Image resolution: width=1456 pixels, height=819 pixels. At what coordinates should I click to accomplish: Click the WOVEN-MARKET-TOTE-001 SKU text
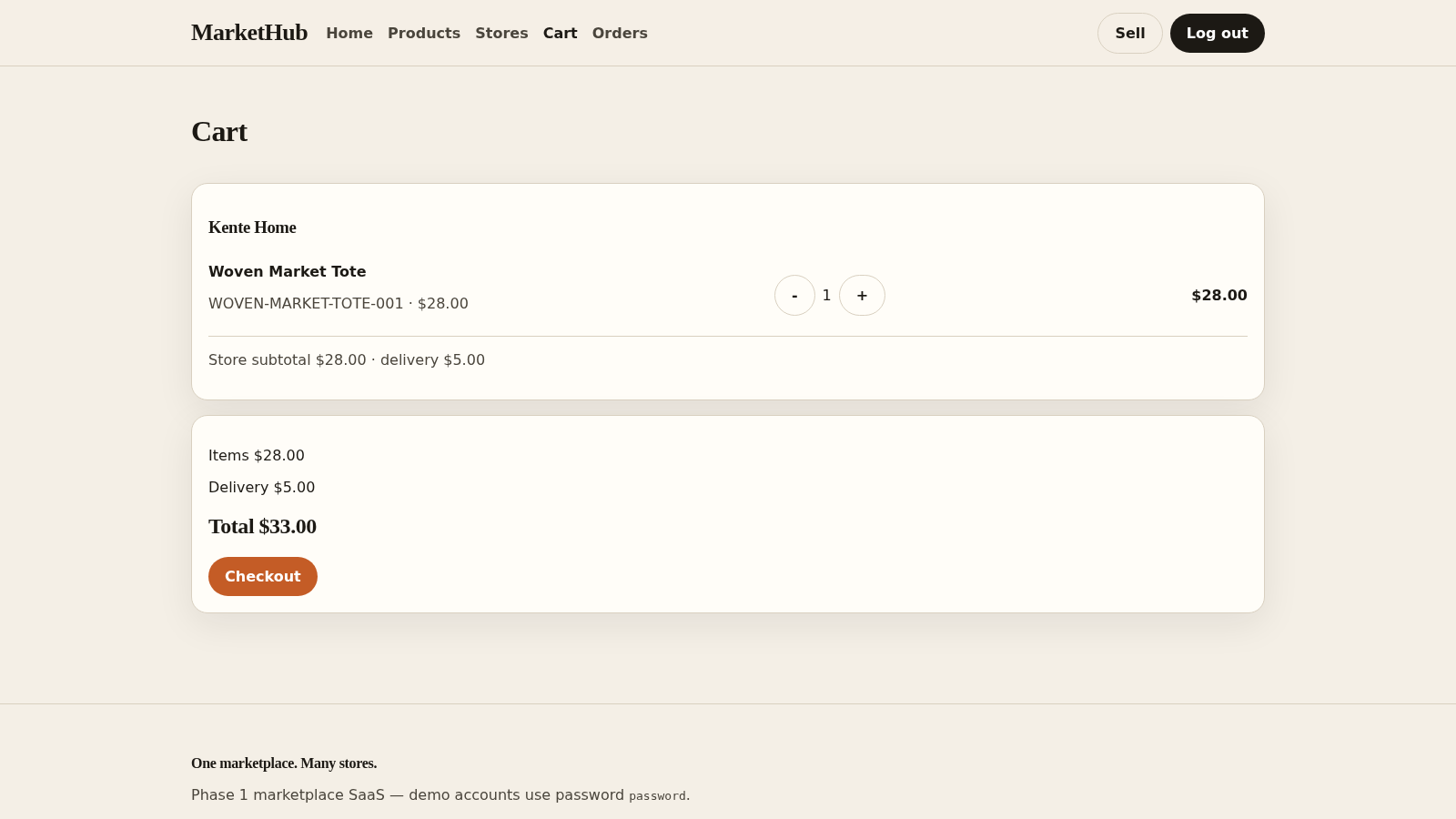[x=306, y=303]
